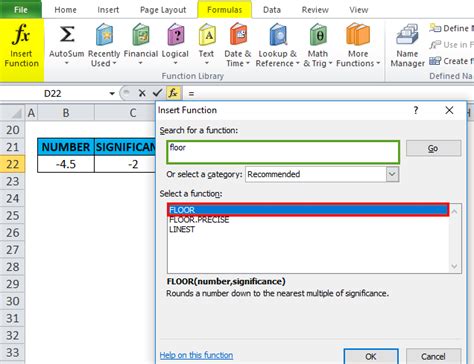
Task: Click the Cancel button
Action: tap(433, 356)
